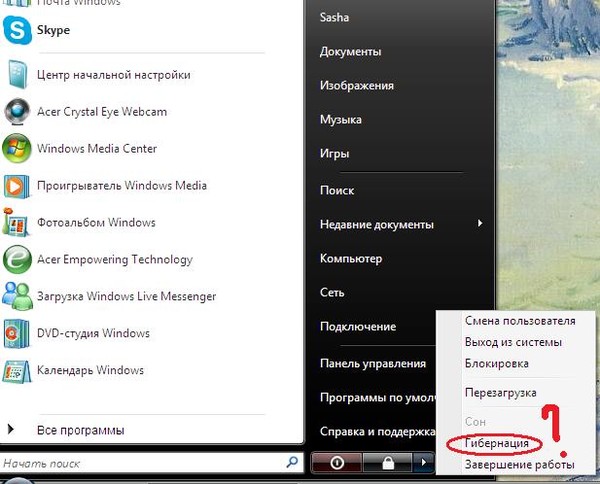Screen dimensions: 600x484
Task: Choose Блокировка from power menu
Action: point(497,363)
